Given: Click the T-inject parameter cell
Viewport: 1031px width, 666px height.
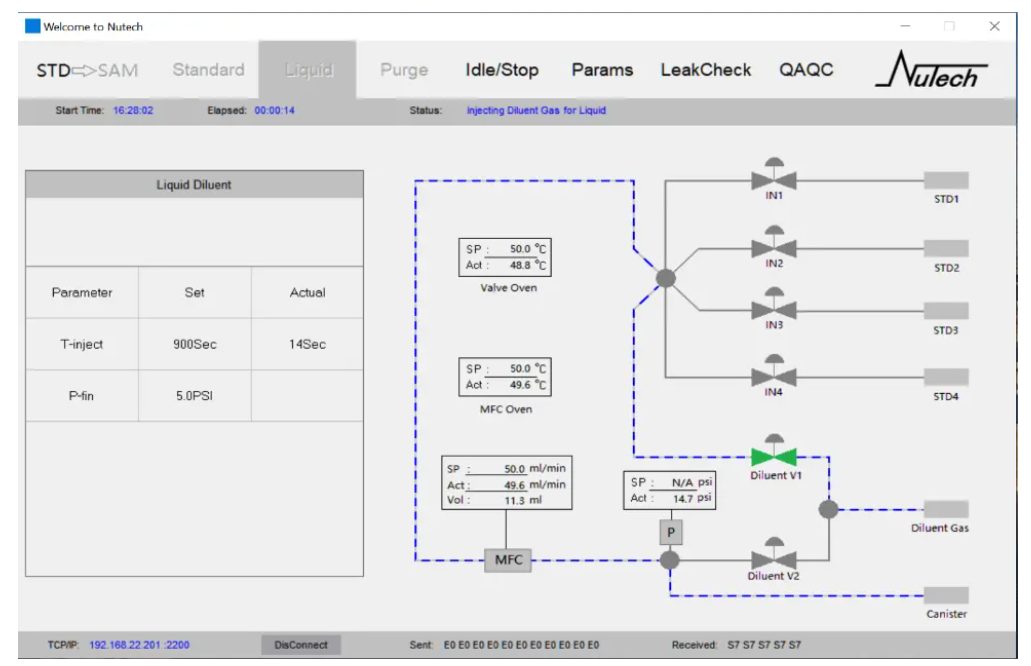Looking at the screenshot, I should tap(82, 344).
